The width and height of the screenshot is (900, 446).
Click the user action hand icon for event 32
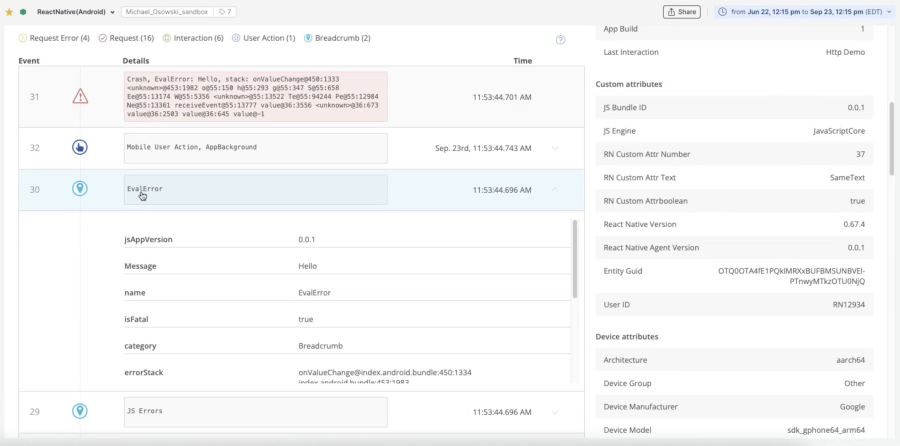pos(80,147)
